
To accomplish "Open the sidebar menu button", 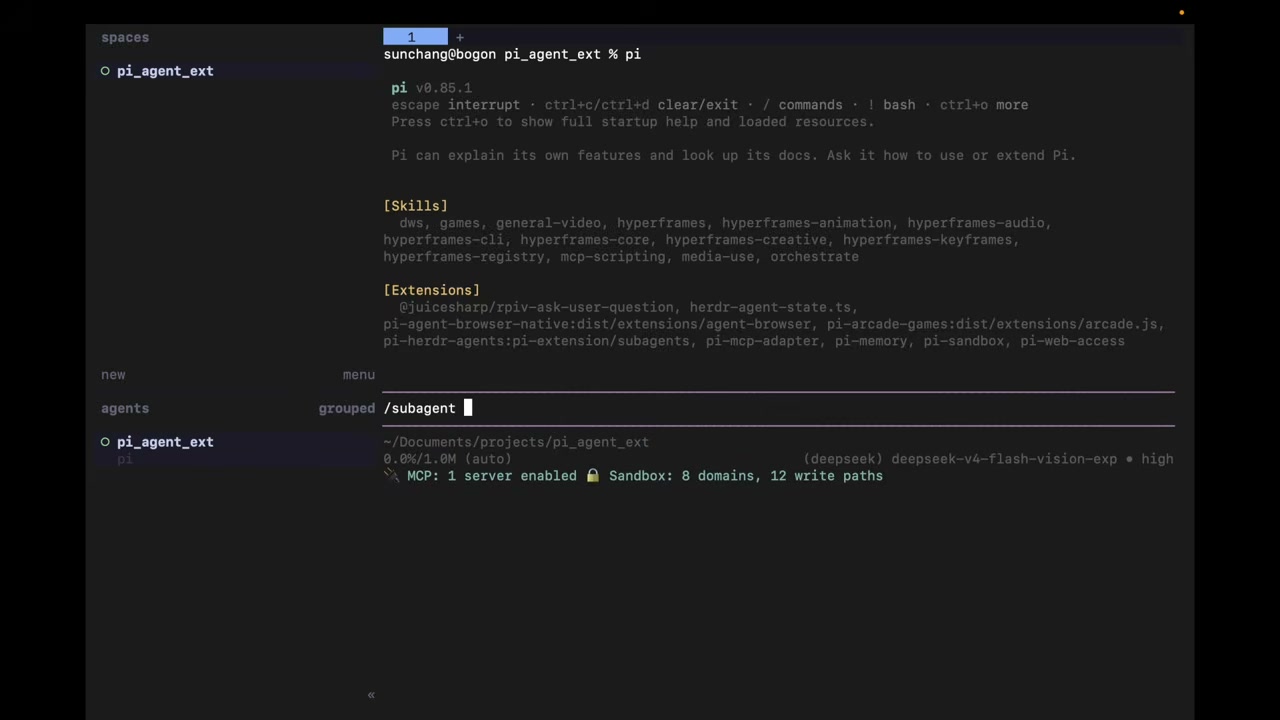I will [x=359, y=375].
